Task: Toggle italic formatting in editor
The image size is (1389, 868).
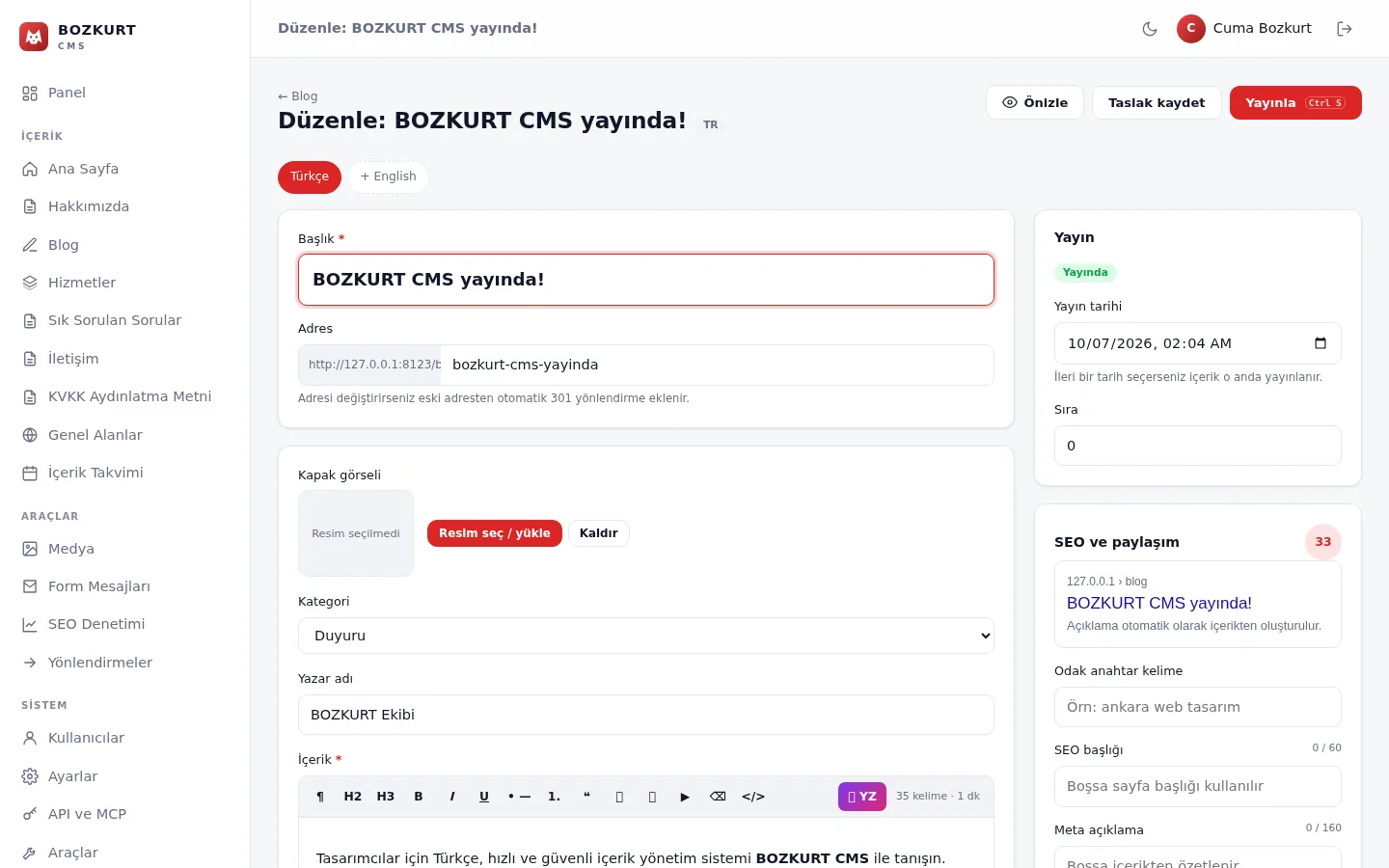Action: [x=451, y=797]
